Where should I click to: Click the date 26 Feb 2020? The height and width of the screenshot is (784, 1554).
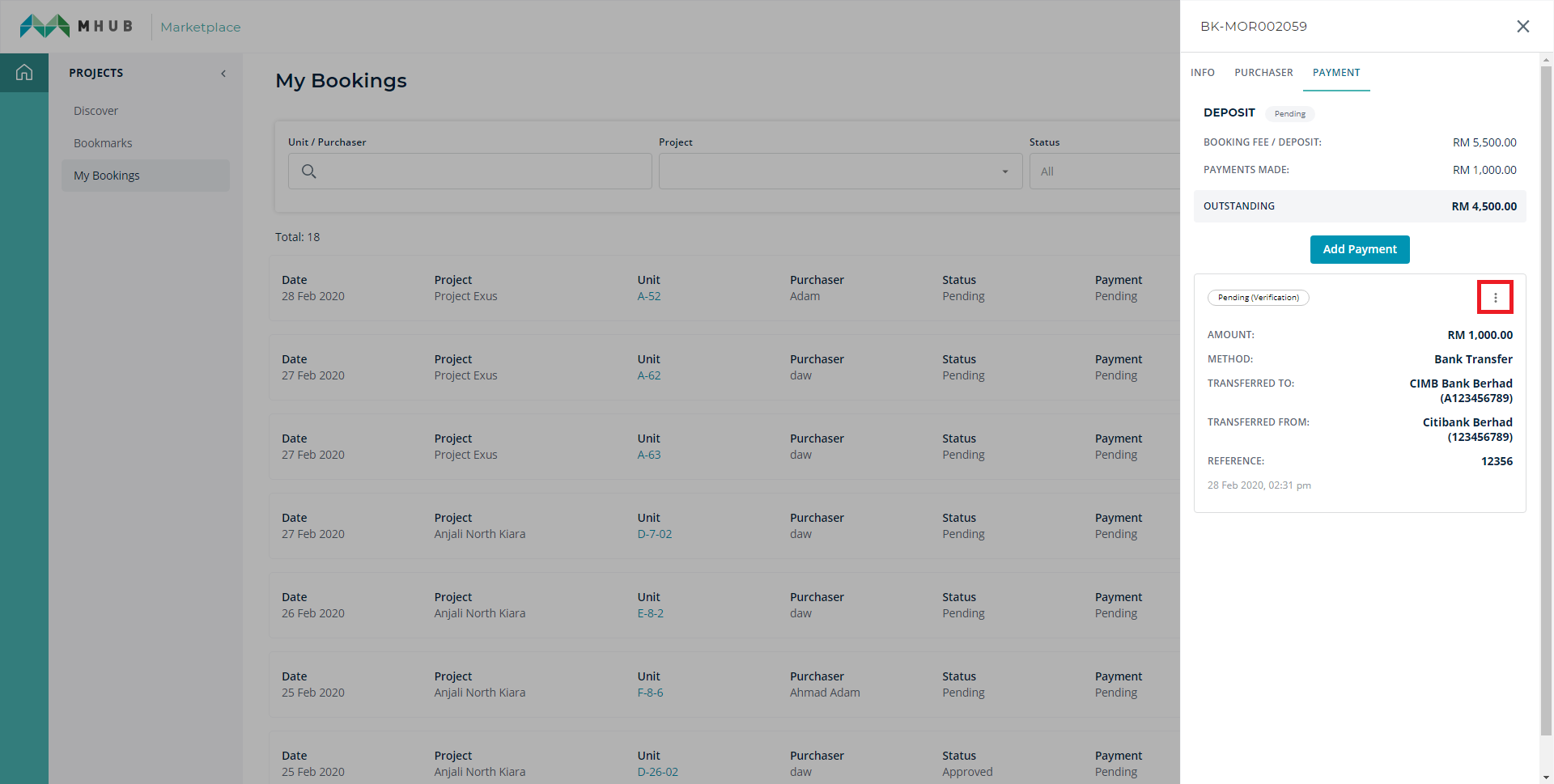pyautogui.click(x=312, y=613)
